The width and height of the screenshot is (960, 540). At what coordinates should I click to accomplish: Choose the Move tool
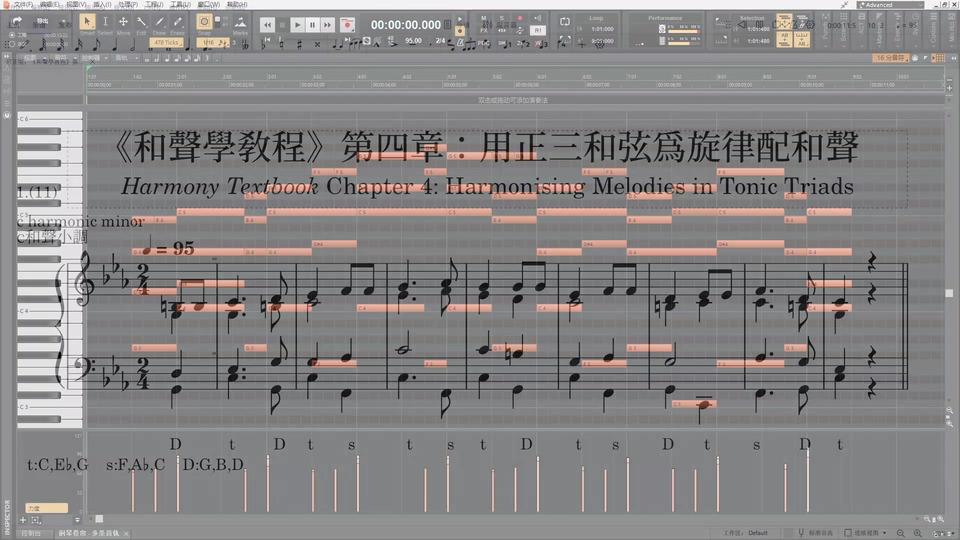click(x=123, y=22)
